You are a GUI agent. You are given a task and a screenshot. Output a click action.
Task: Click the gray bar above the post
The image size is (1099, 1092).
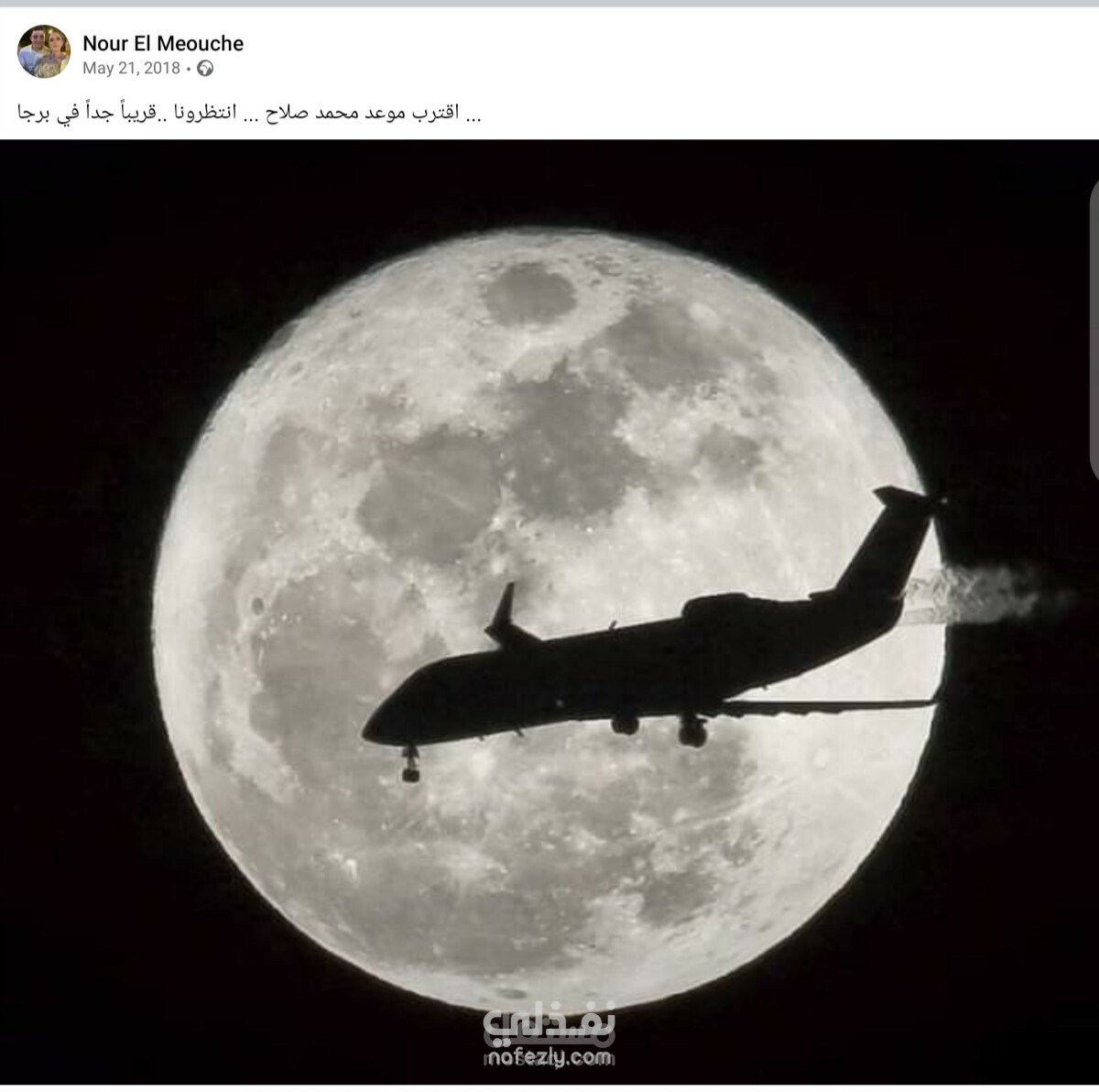[x=549, y=4]
